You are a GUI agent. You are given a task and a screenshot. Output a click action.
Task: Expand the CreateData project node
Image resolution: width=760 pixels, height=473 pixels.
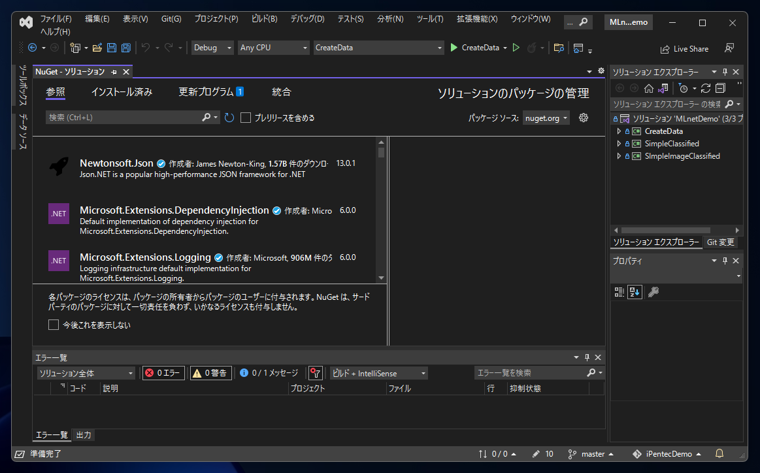pos(618,131)
